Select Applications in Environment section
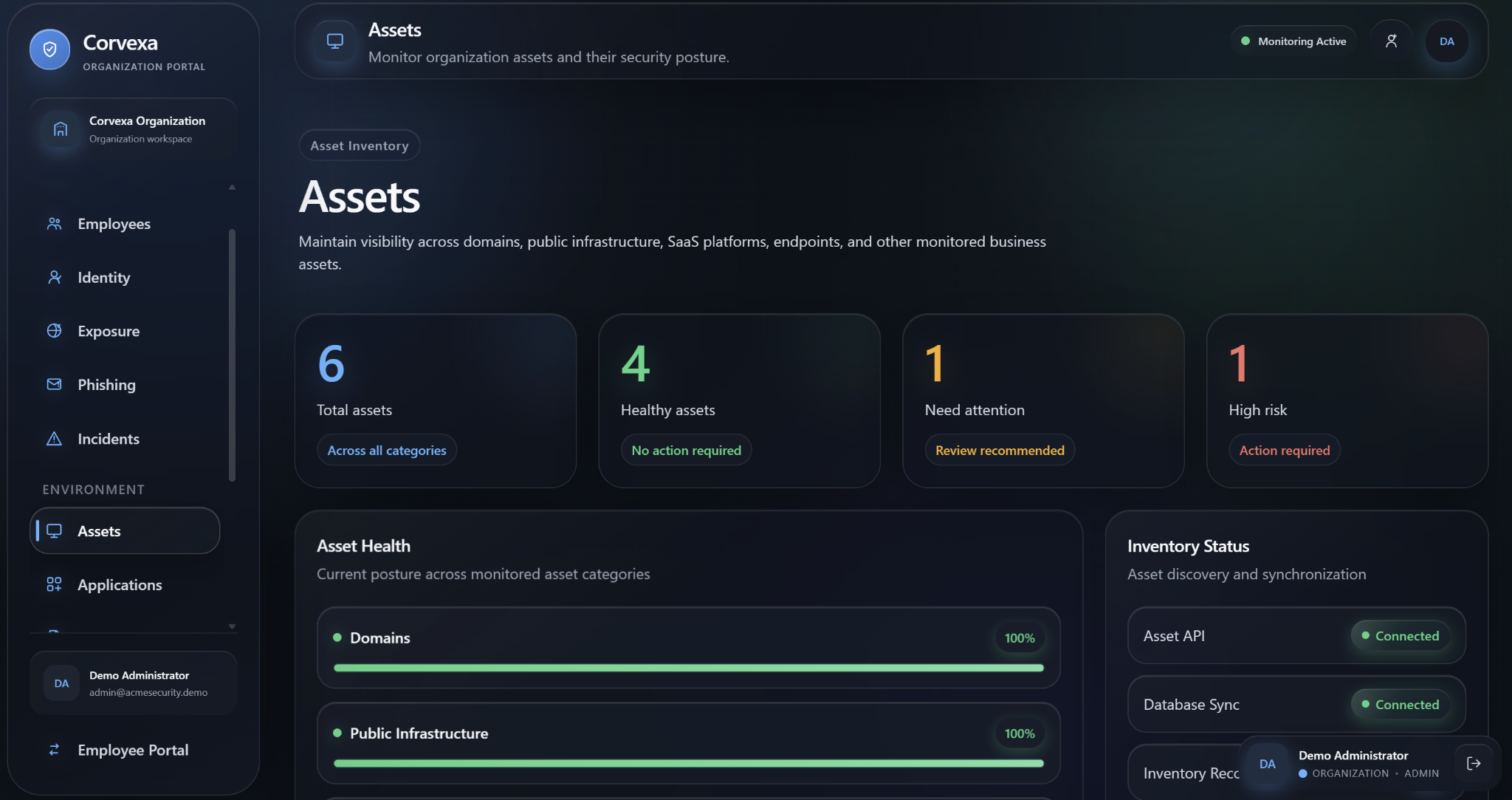The width and height of the screenshot is (1512, 800). [126, 585]
